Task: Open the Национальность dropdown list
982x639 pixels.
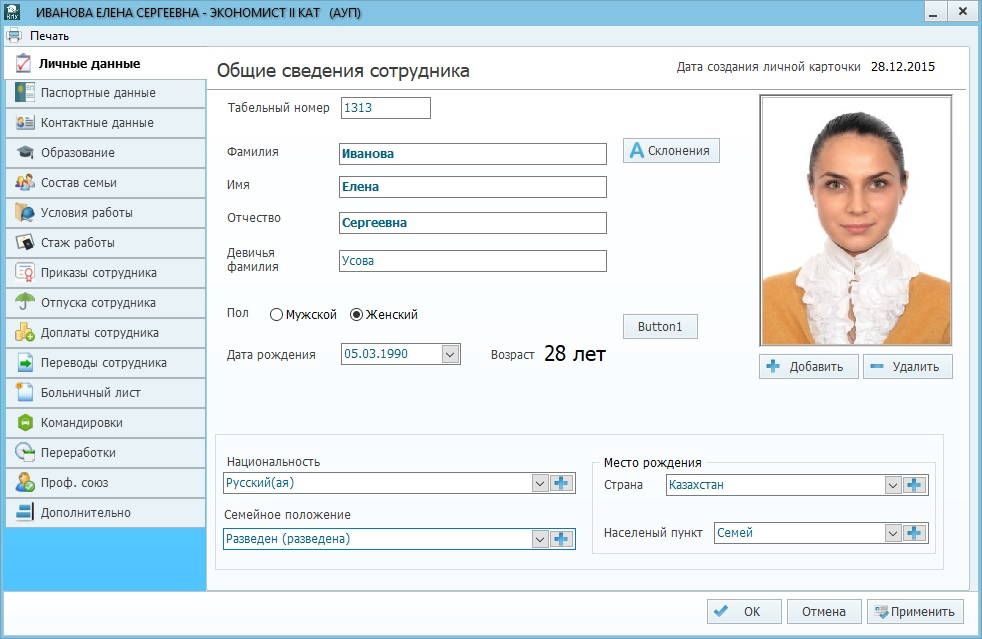Action: click(x=540, y=483)
